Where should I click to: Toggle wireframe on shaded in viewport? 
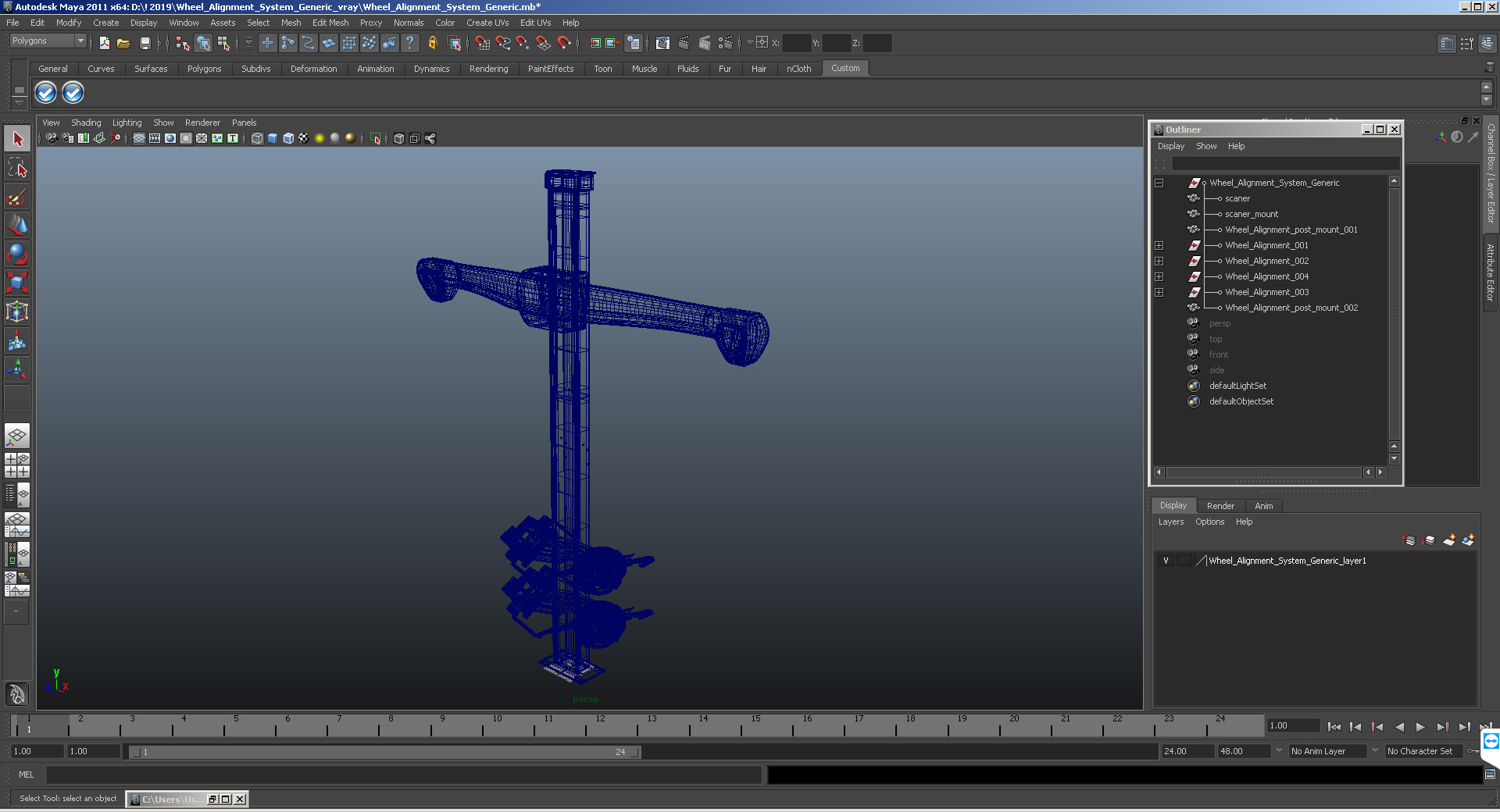click(288, 138)
